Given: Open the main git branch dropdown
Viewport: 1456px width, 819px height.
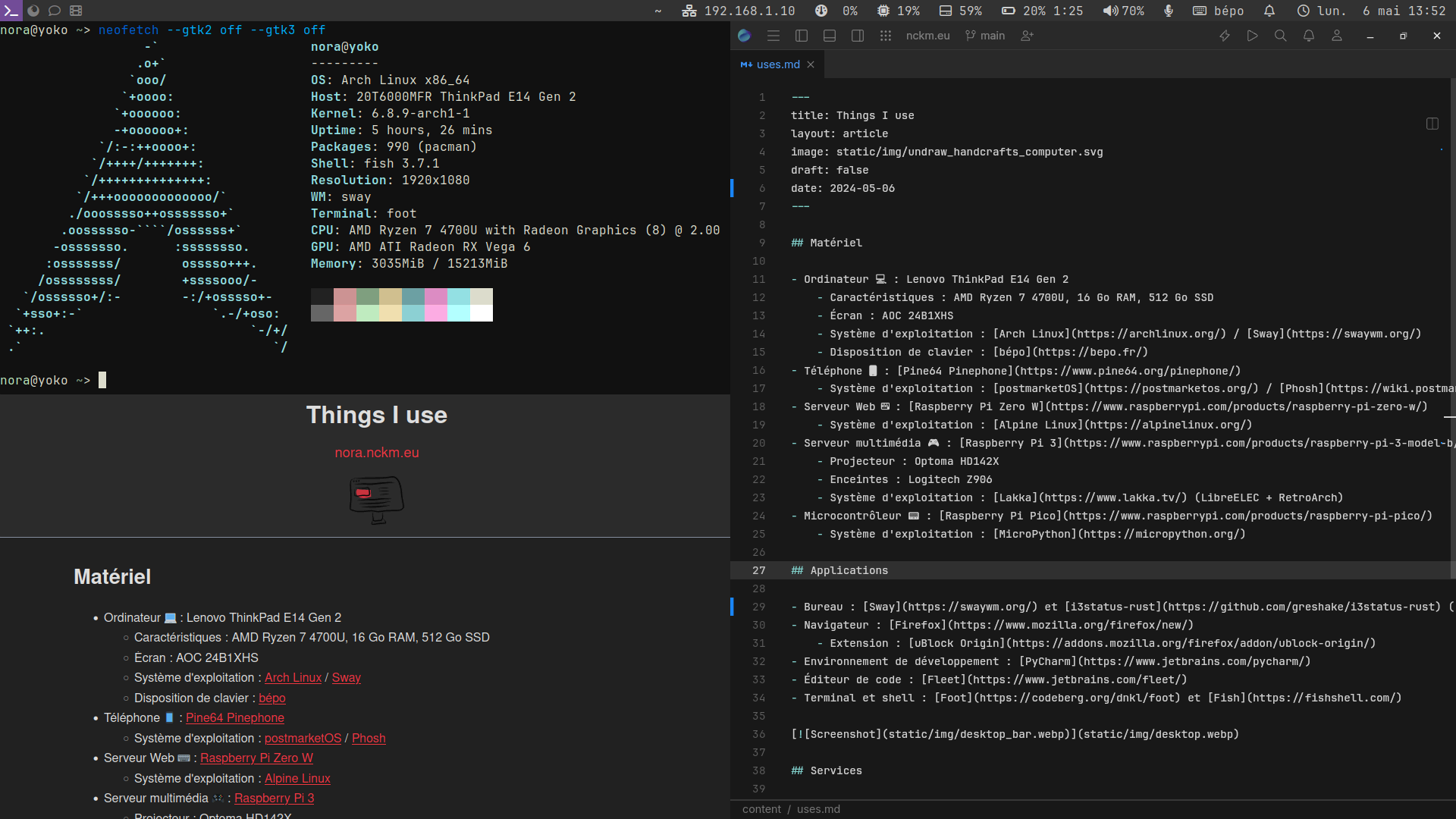Looking at the screenshot, I should [985, 36].
